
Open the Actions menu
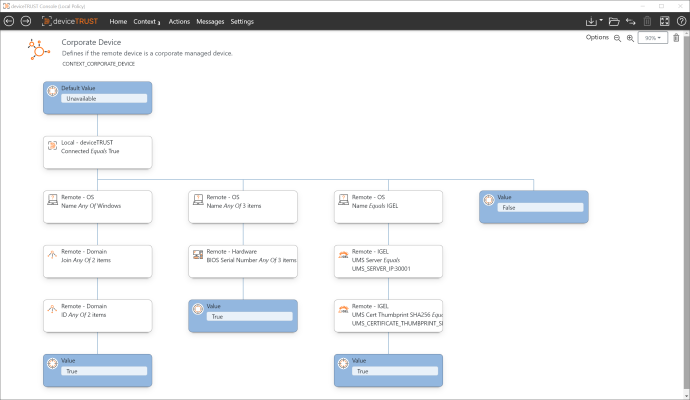179,22
